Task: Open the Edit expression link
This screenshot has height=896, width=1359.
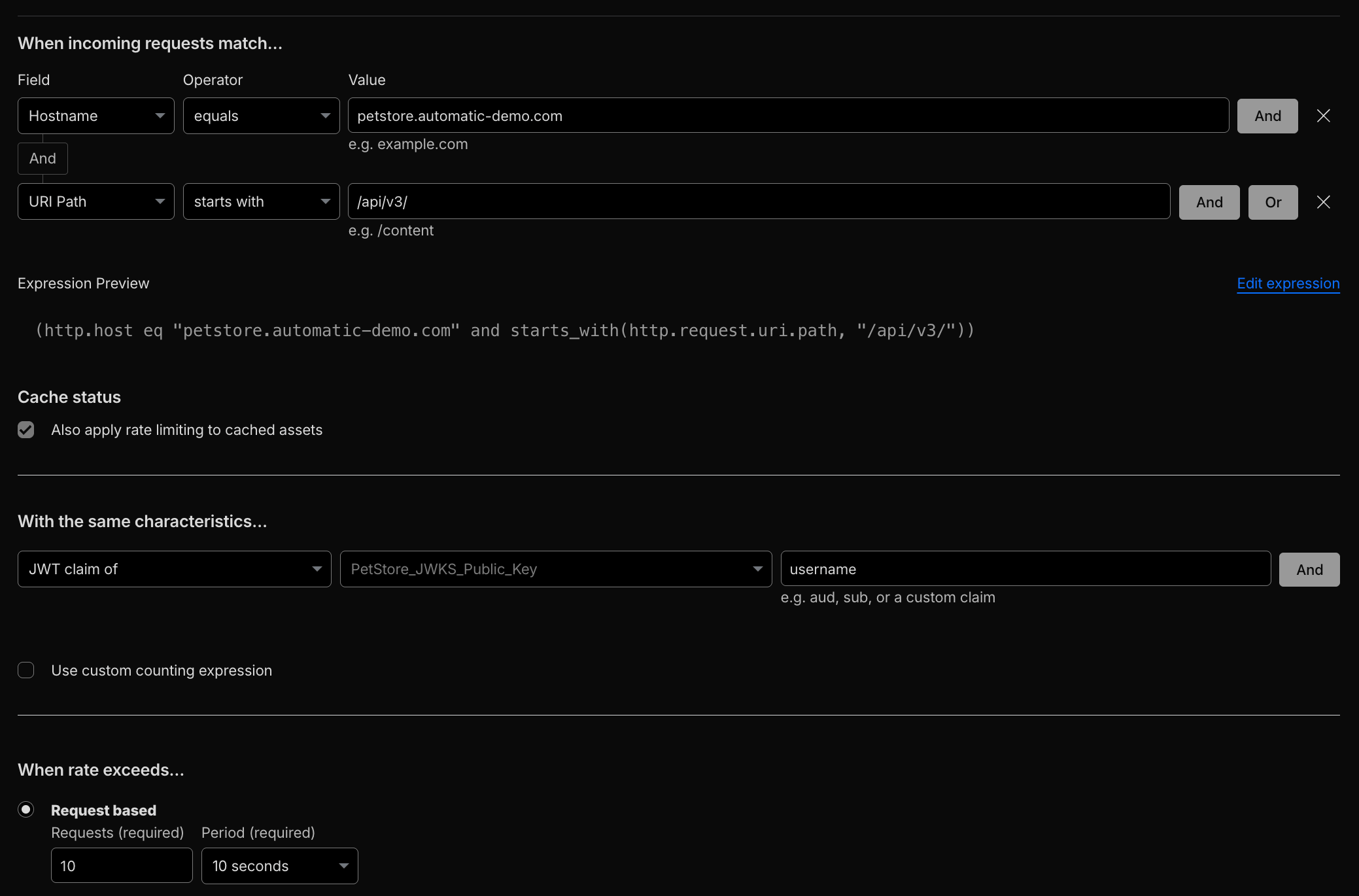Action: (x=1287, y=283)
